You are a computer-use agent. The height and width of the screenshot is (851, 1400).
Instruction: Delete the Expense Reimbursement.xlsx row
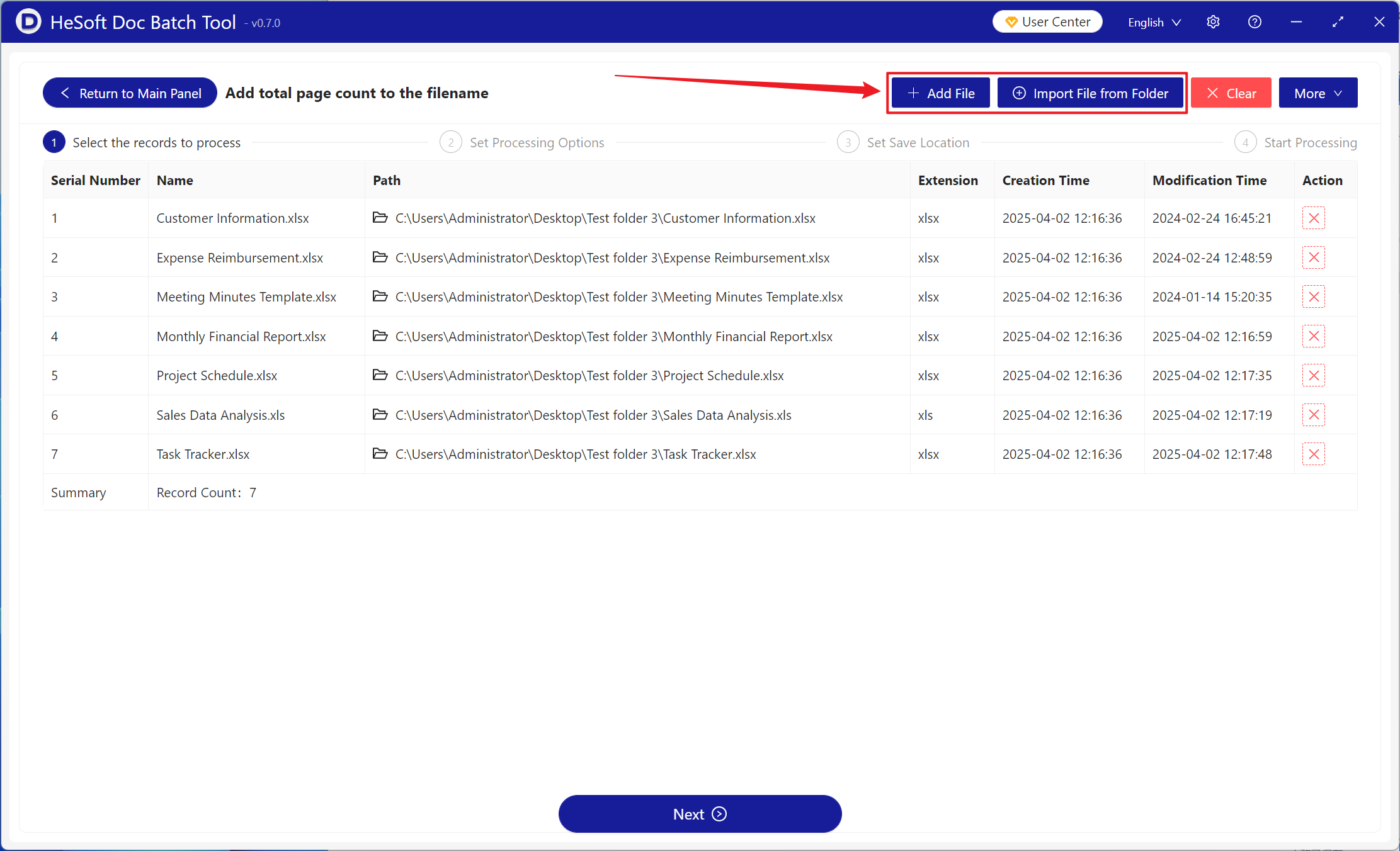(x=1313, y=257)
